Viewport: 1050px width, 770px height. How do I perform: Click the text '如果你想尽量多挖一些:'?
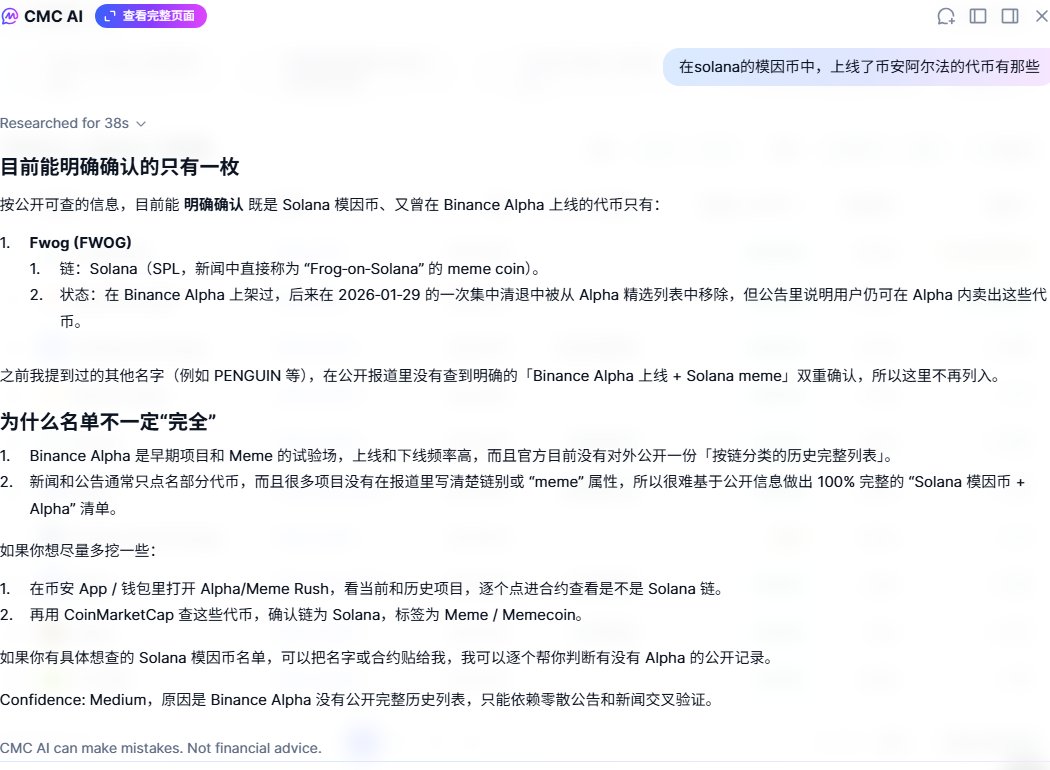point(78,550)
